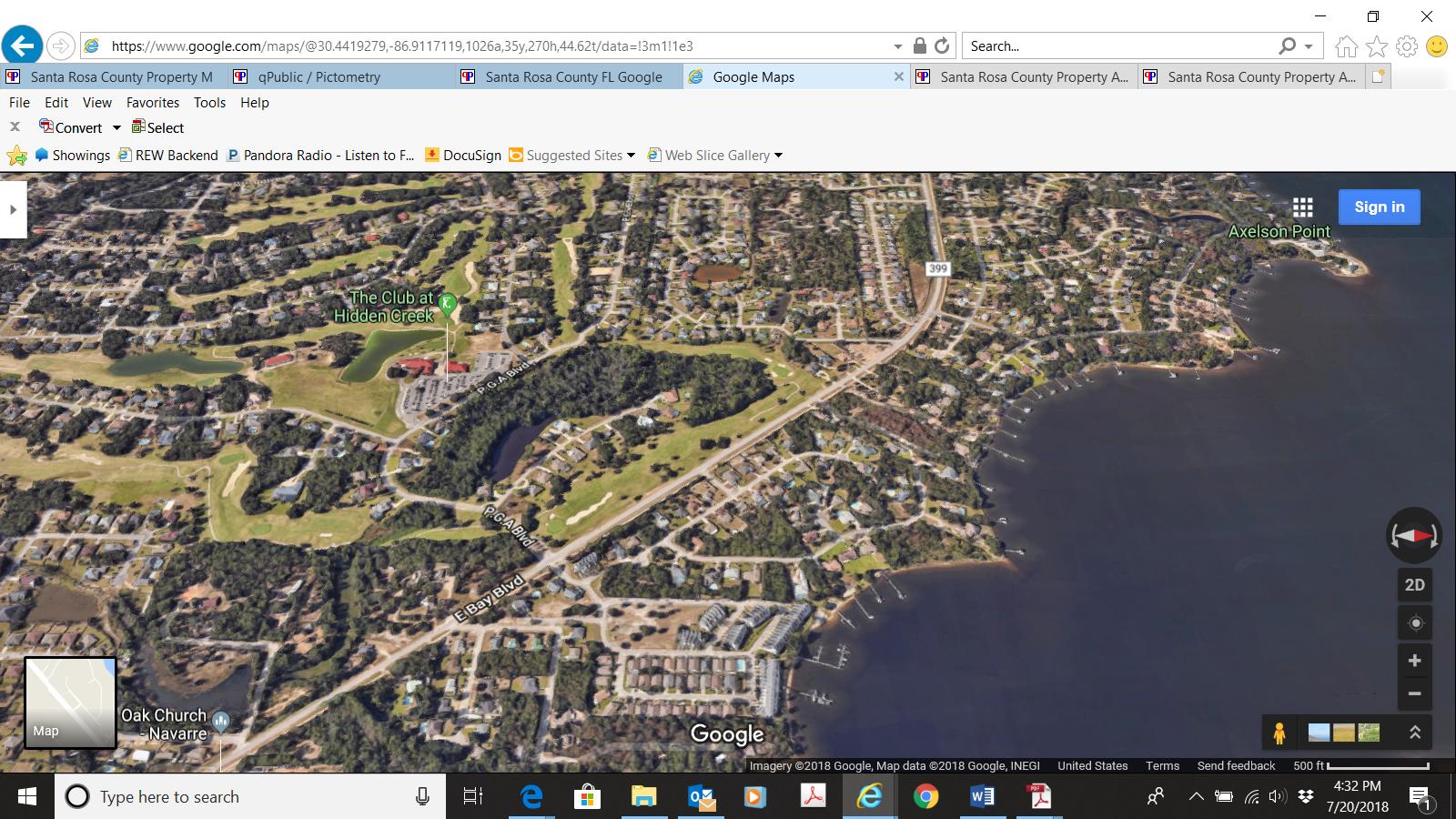Launch Google Chrome from the taskbar
The width and height of the screenshot is (1456, 819).
[926, 796]
